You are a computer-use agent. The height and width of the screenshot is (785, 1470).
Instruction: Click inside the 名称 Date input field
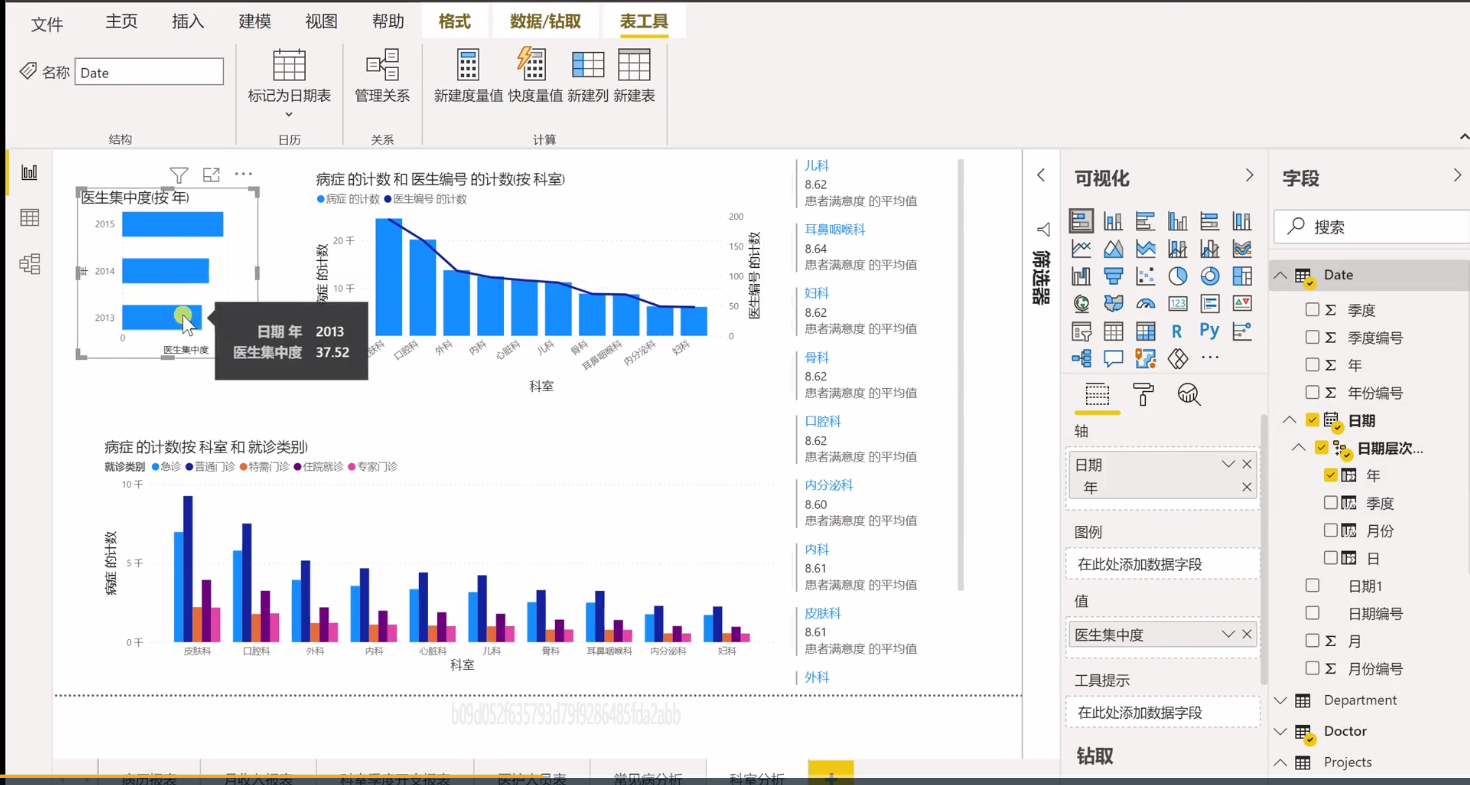148,71
